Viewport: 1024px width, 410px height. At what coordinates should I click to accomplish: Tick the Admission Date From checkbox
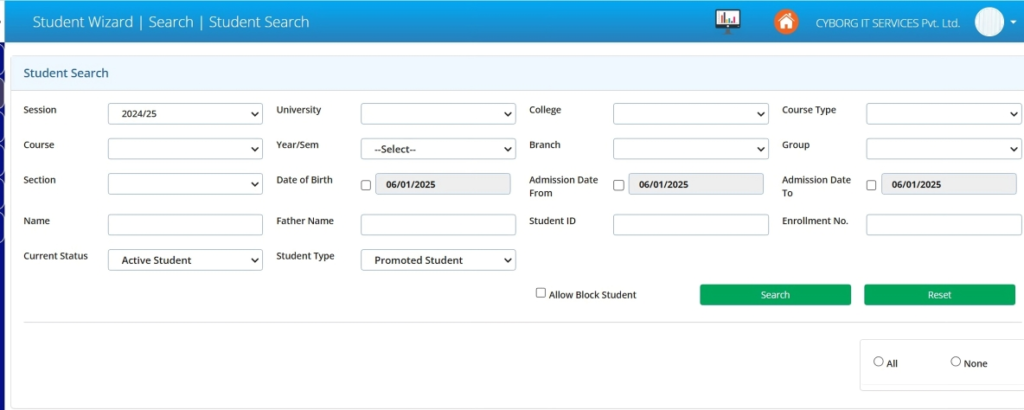(618, 185)
